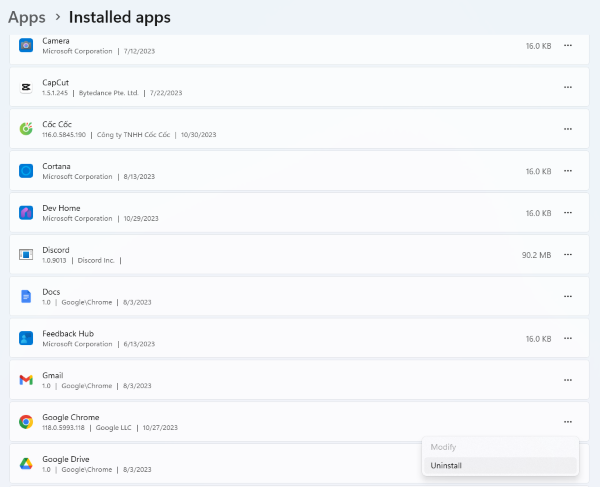
Task: Select the Google Chrome app row
Action: (x=250, y=422)
